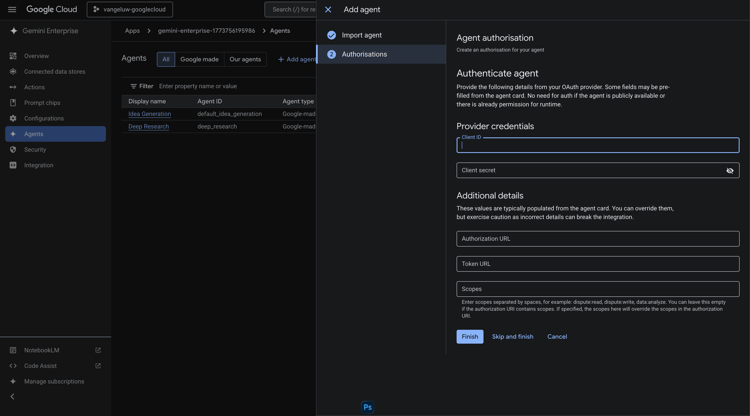Viewport: 750px width, 416px height.
Task: Collapse the sidebar with the chevron
Action: (x=12, y=396)
